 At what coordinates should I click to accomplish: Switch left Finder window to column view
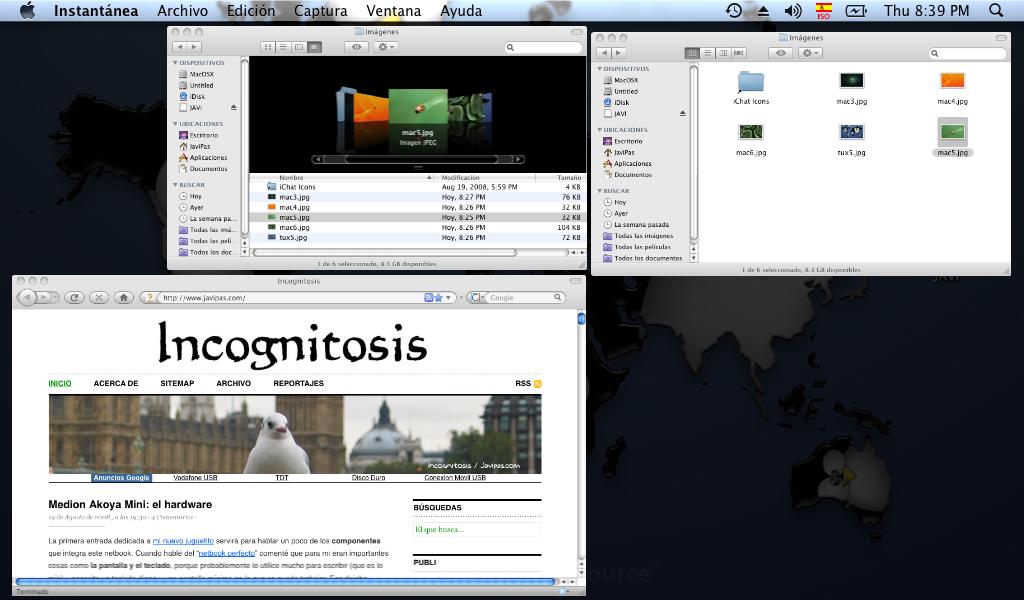298,47
